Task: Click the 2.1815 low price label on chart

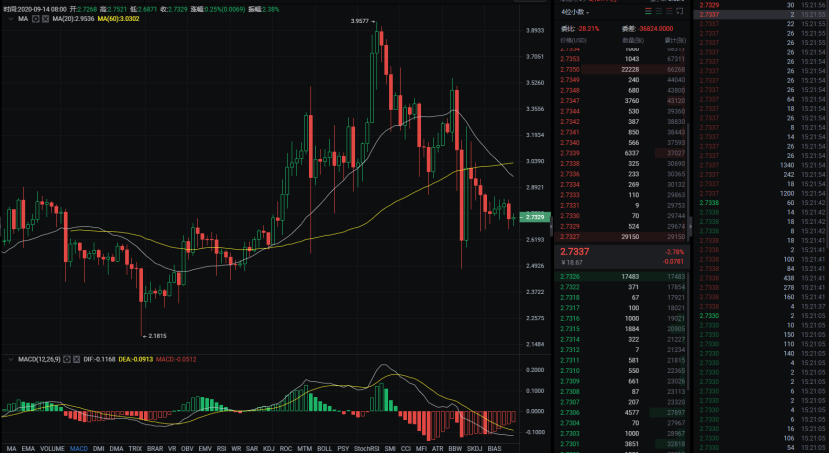Action: click(x=156, y=336)
